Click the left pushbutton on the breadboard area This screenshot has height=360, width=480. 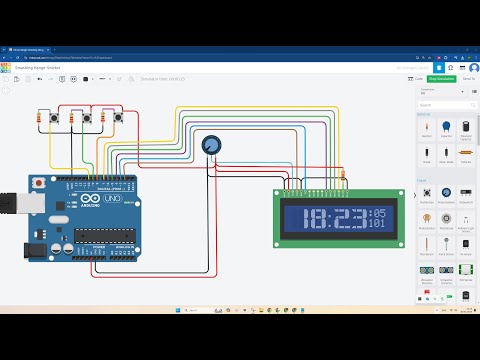click(x=54, y=118)
